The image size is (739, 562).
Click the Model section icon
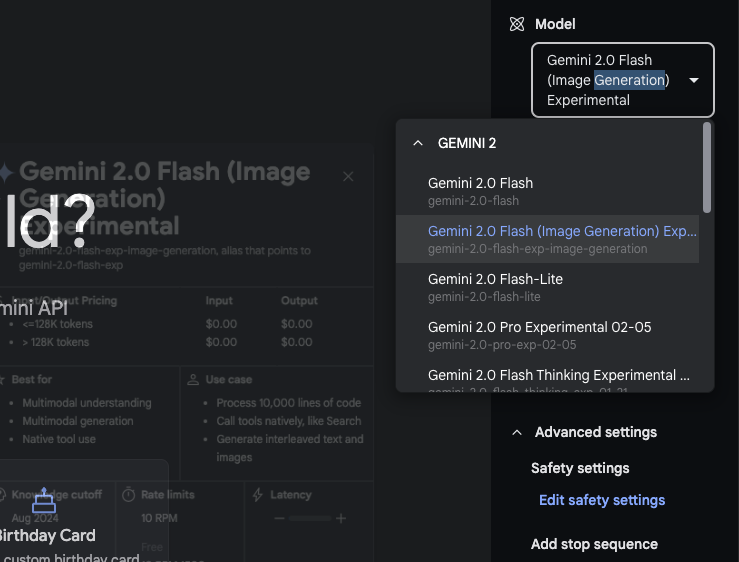pyautogui.click(x=516, y=24)
